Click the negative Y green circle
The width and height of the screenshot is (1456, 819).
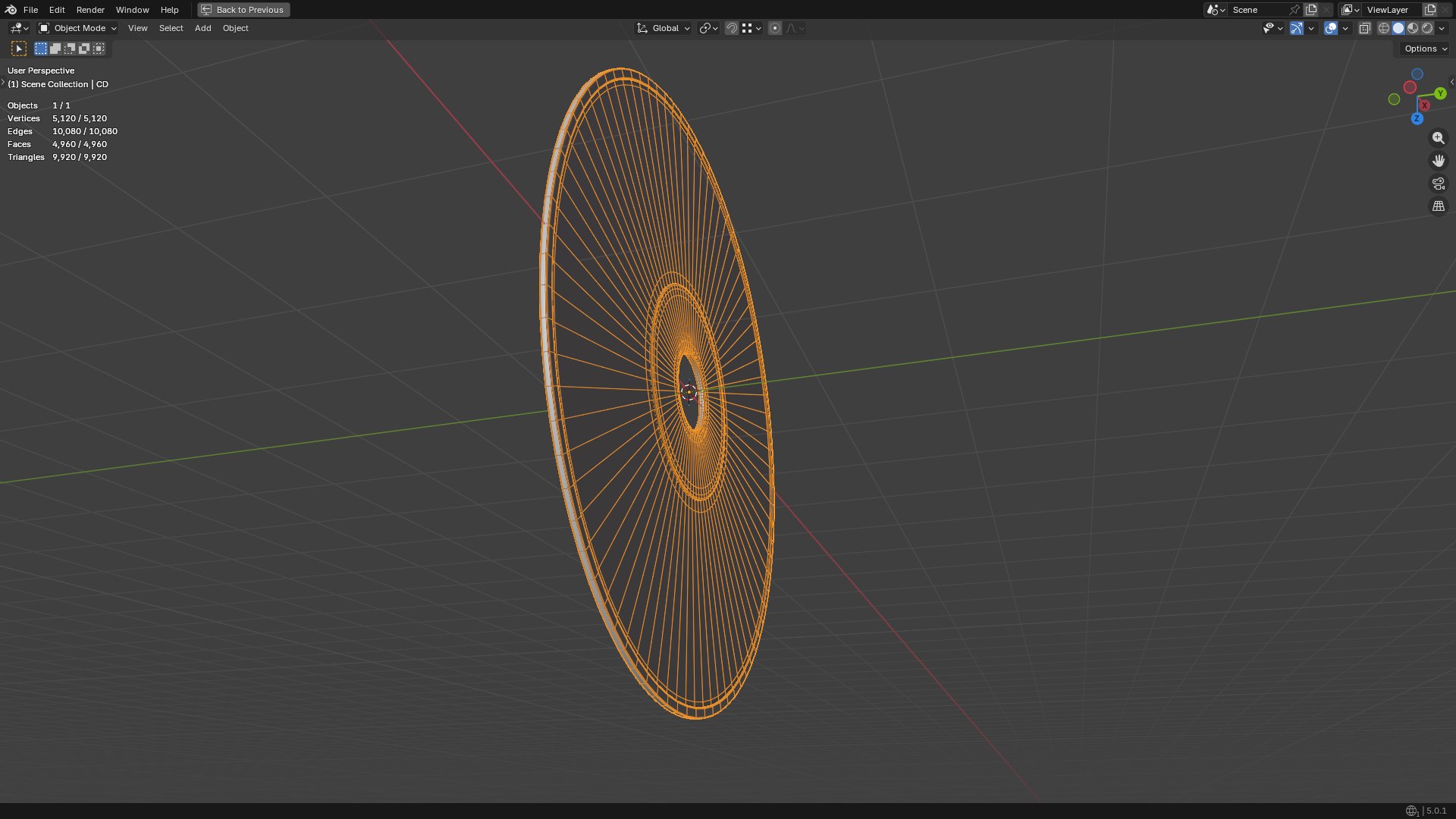(x=1394, y=99)
